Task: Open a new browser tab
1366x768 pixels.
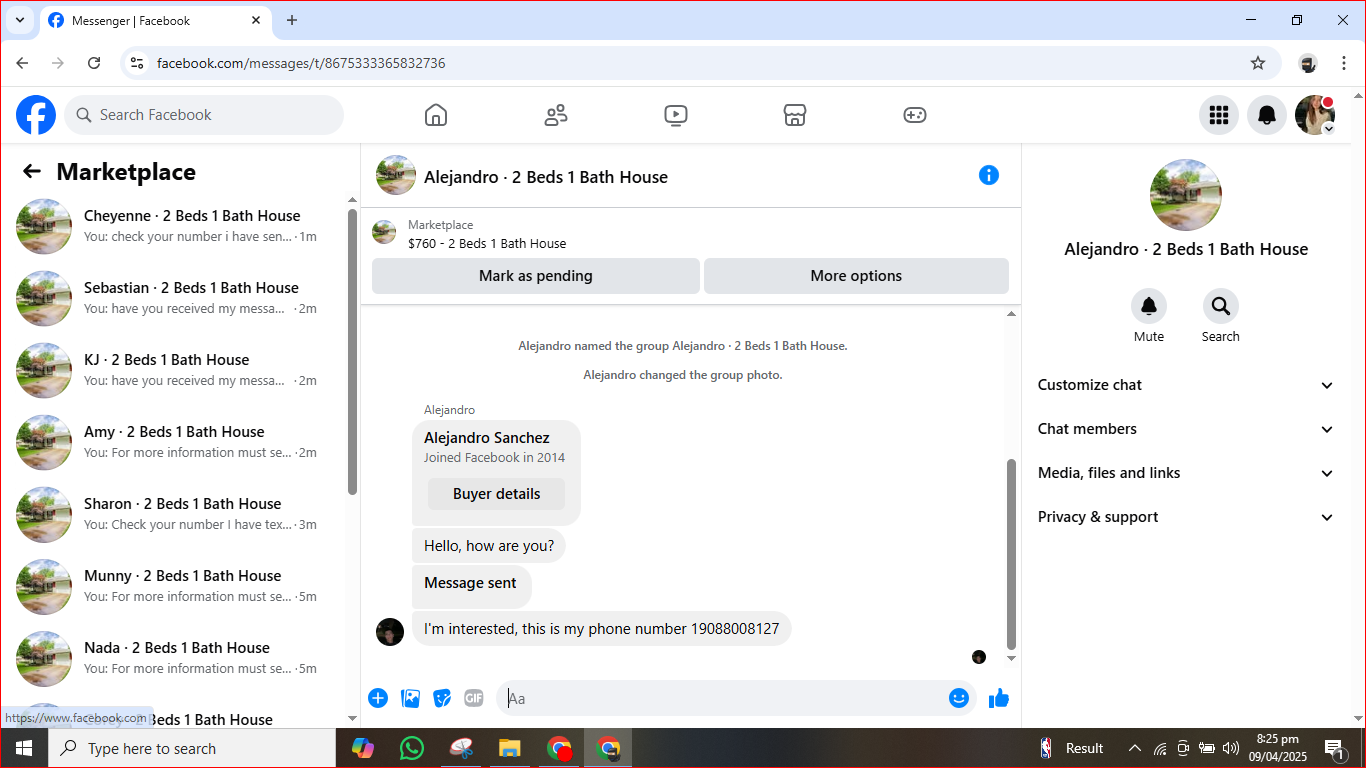Action: (292, 20)
